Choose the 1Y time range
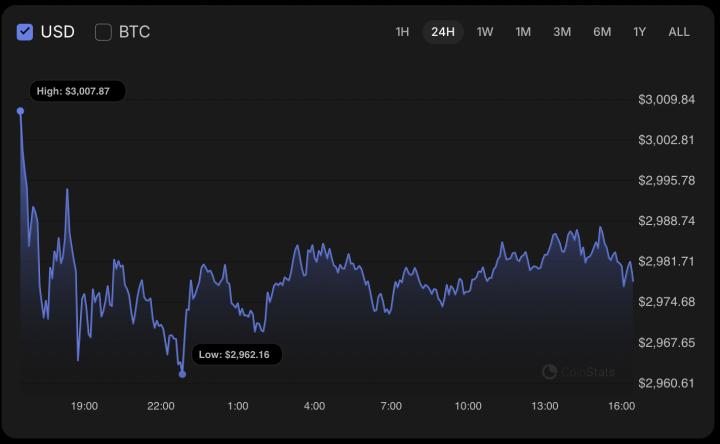Viewport: 720px width, 444px height. pyautogui.click(x=639, y=32)
